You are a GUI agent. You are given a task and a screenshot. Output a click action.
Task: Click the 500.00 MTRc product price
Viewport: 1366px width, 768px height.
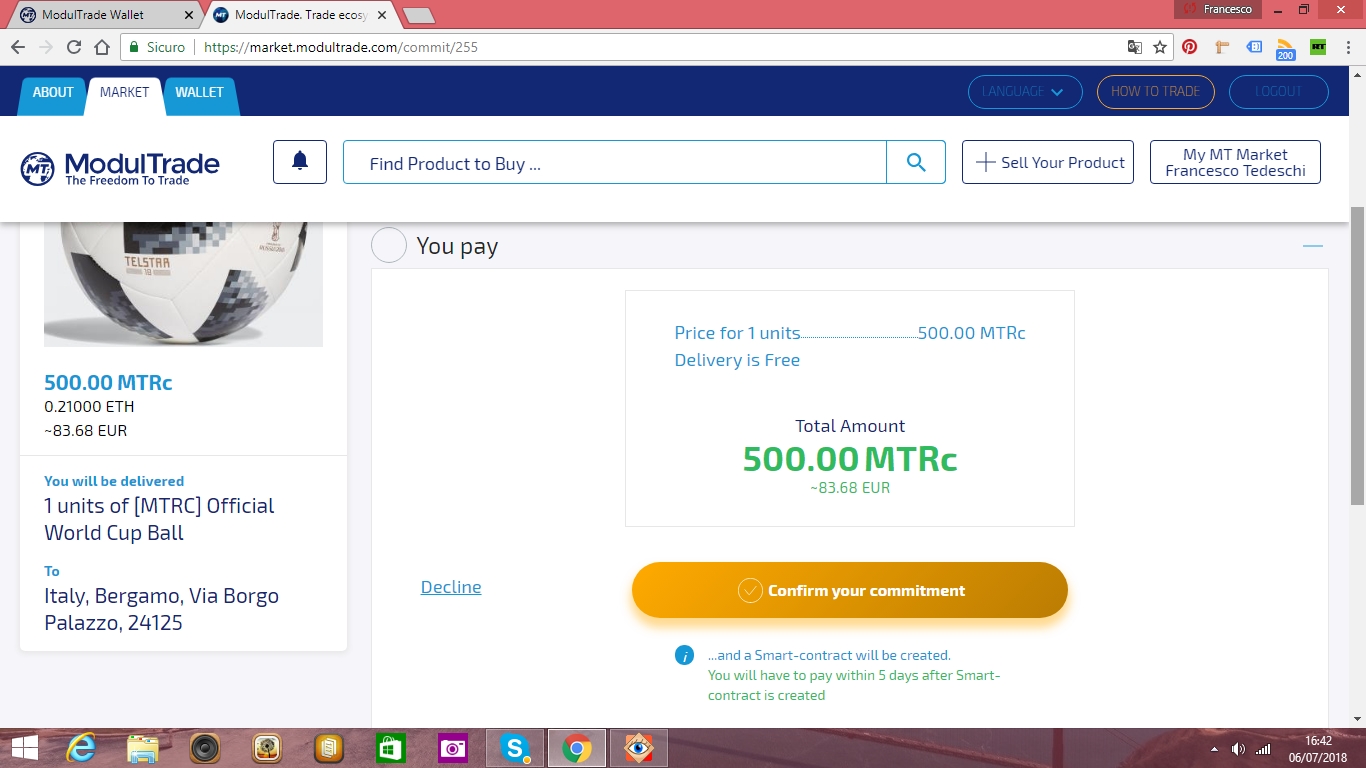108,383
